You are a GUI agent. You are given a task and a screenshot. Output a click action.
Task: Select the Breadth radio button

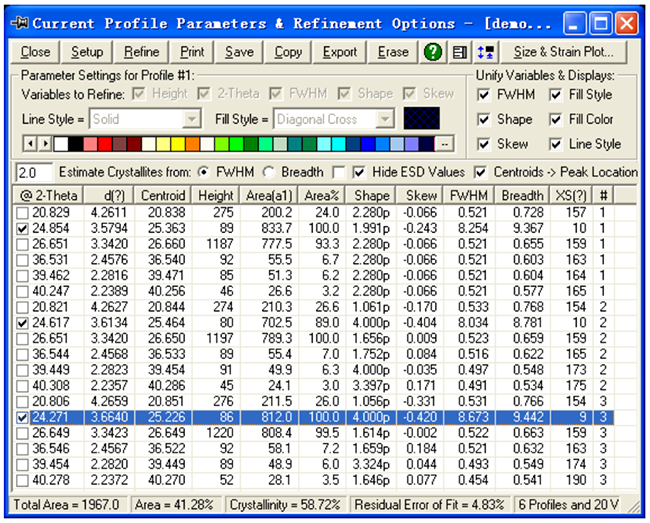point(269,172)
